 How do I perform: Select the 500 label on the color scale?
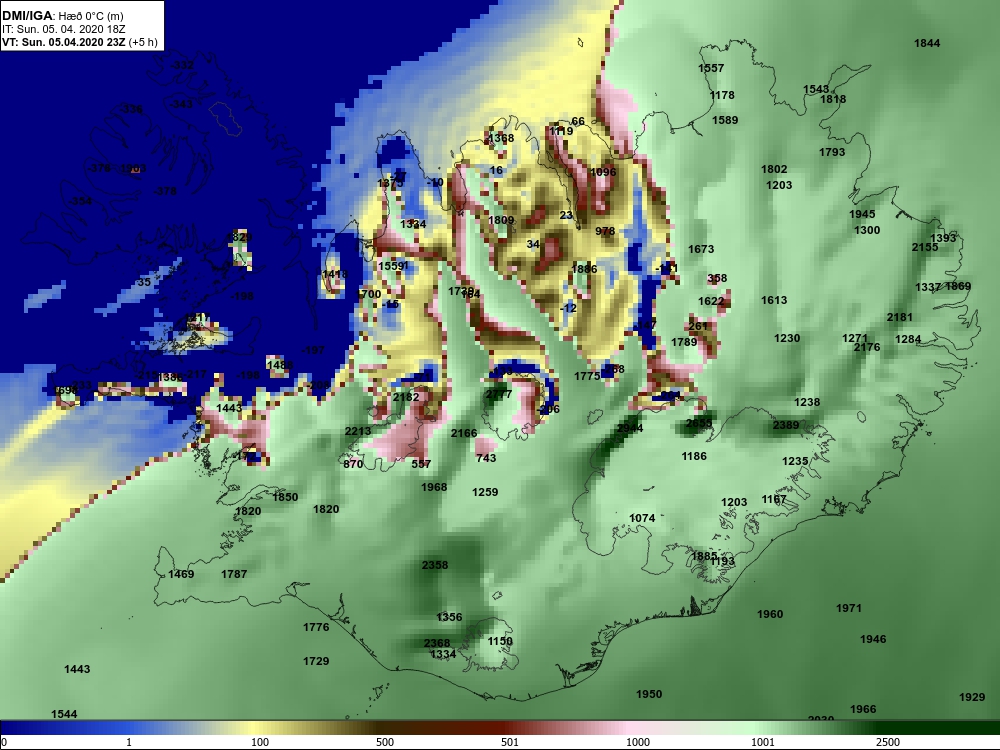click(x=385, y=742)
